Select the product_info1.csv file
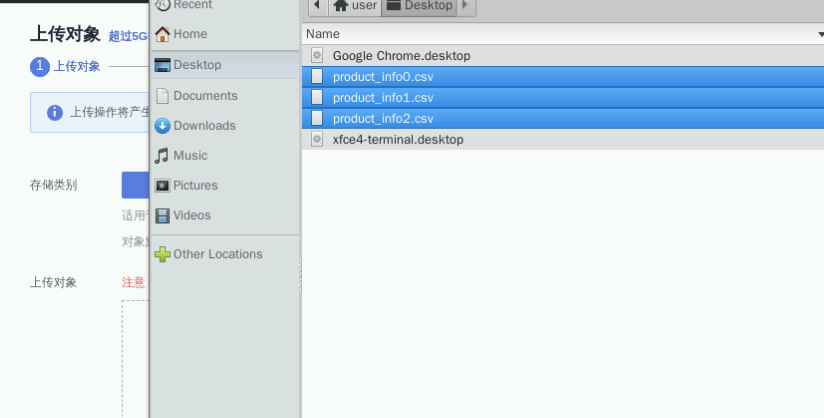The width and height of the screenshot is (824, 418). pos(383,98)
